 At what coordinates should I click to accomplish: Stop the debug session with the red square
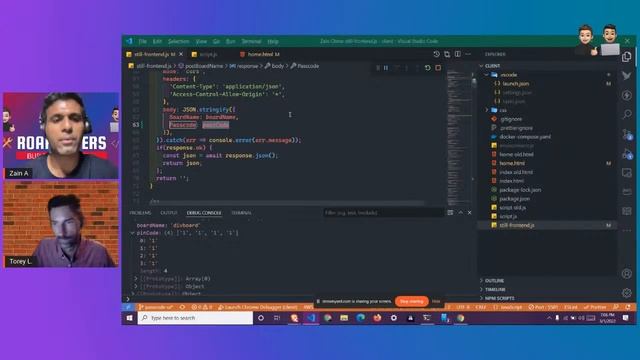pyautogui.click(x=438, y=68)
